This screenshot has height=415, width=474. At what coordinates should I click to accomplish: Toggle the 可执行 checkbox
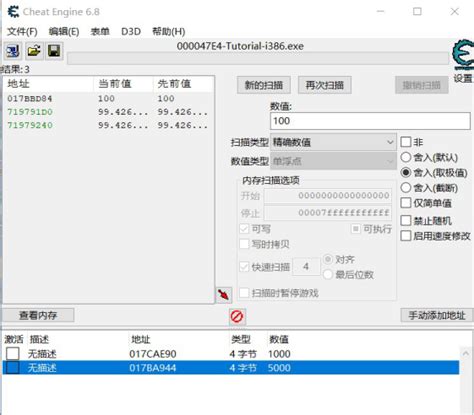(x=356, y=229)
